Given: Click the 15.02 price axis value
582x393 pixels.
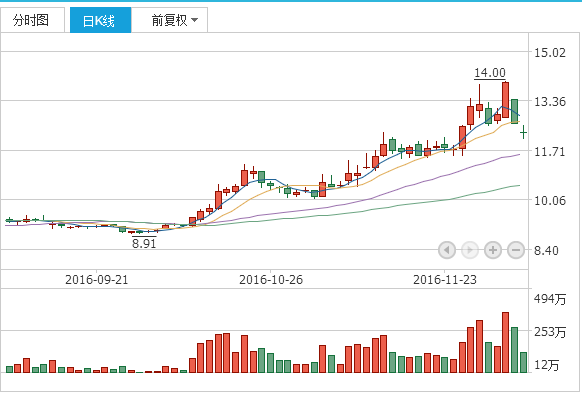Looking at the screenshot, I should click(x=550, y=52).
